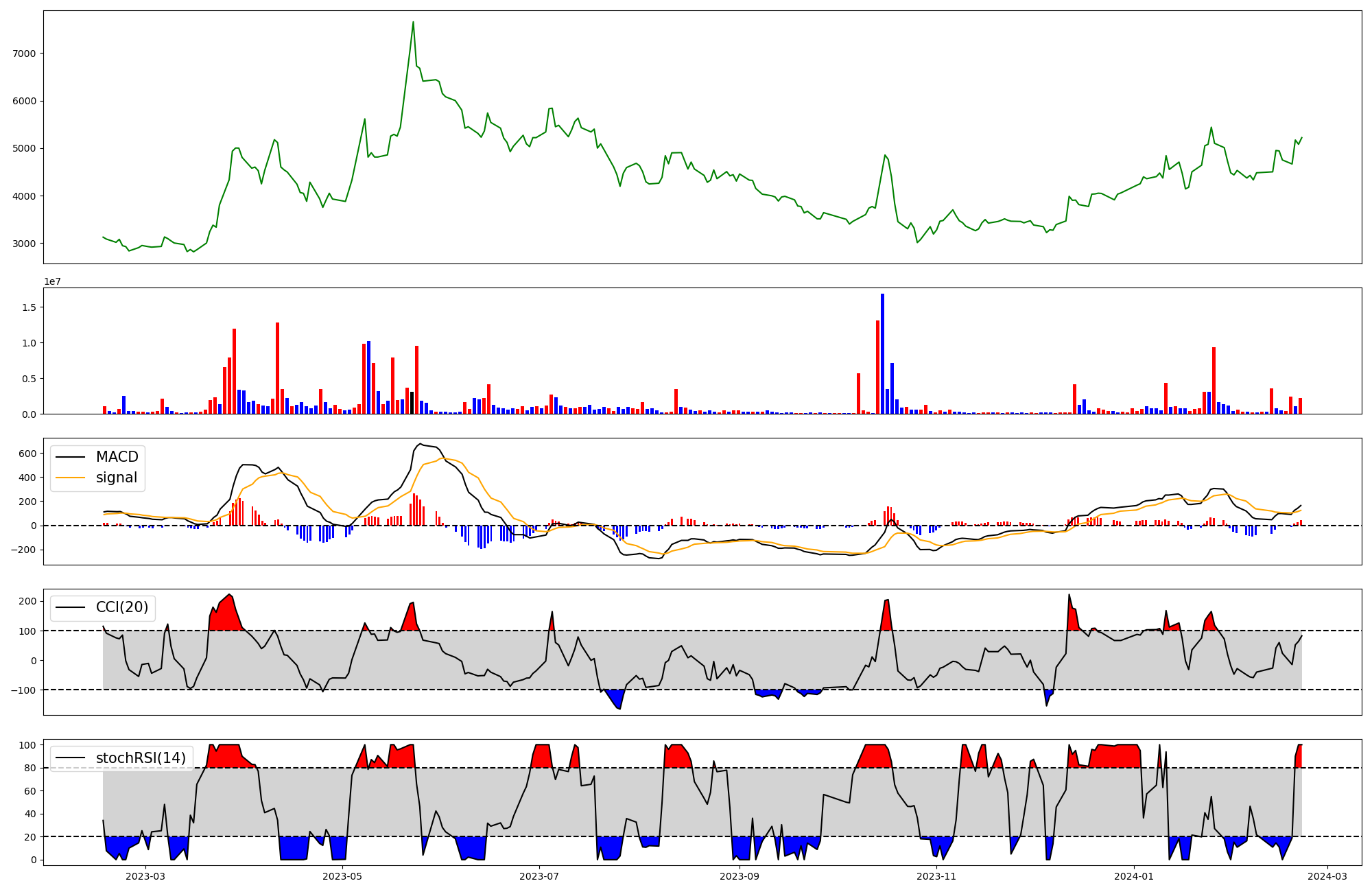The image size is (1372, 892).
Task: Select the 2024-03 date tick label
Action: [1327, 876]
